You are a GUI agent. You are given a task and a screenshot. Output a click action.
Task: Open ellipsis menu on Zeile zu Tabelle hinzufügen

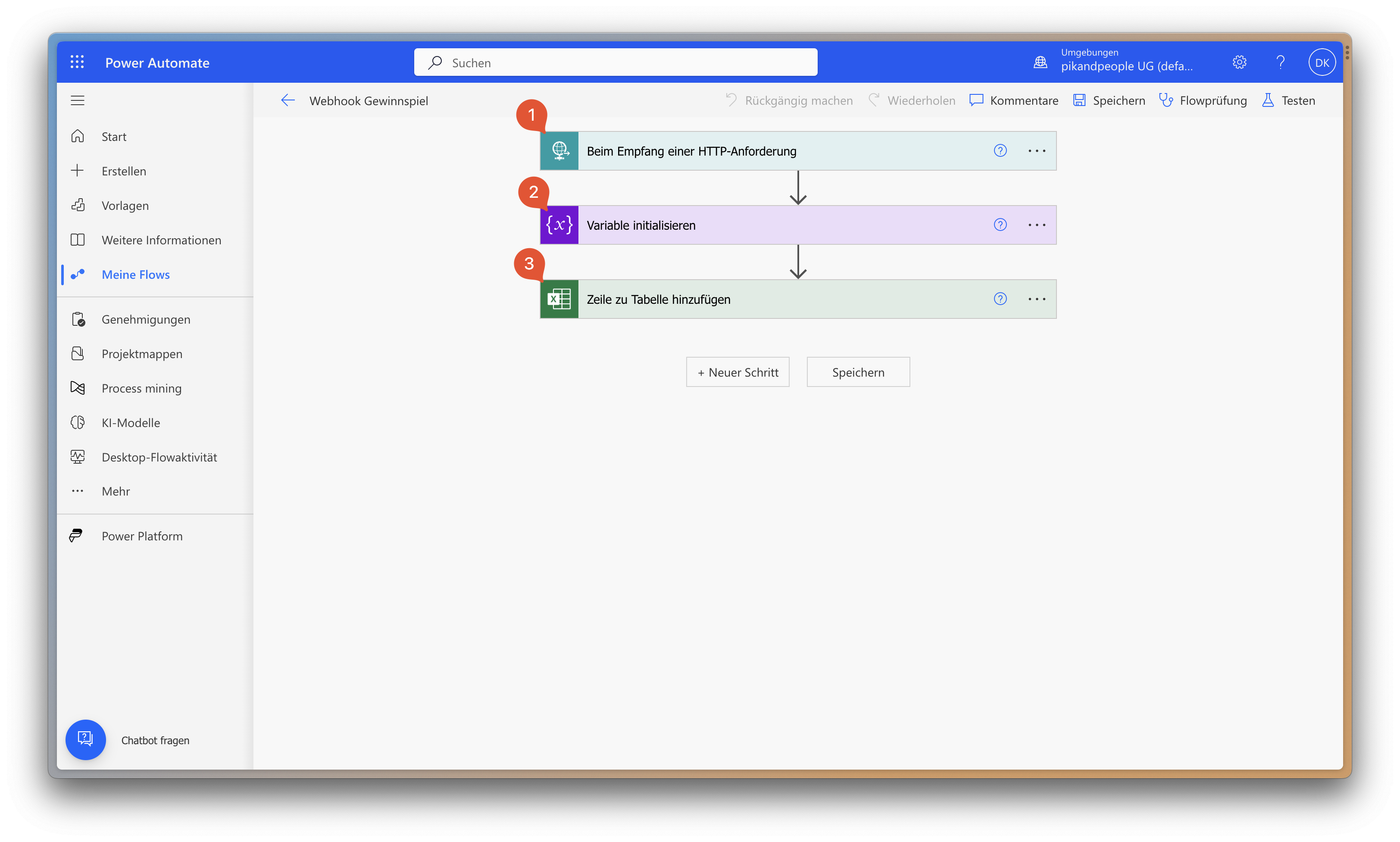pyautogui.click(x=1036, y=299)
